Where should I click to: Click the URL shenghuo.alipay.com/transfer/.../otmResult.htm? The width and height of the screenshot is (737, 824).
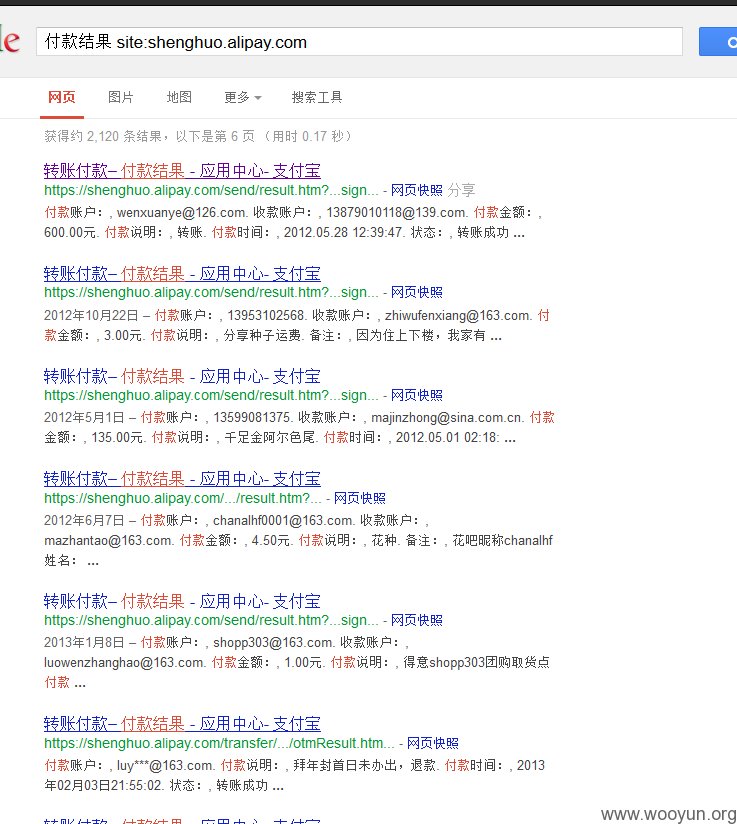click(219, 743)
